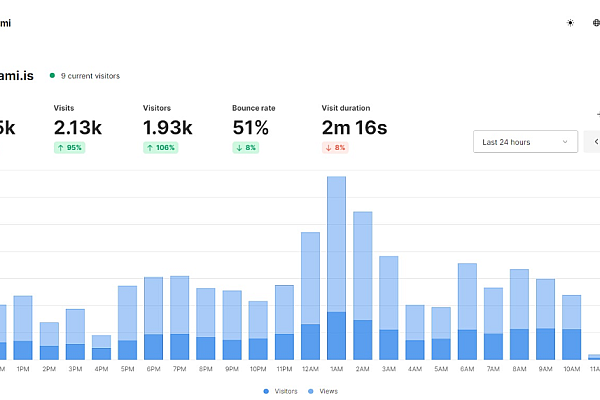Click the down arrow on Bounce rate change

(x=240, y=147)
